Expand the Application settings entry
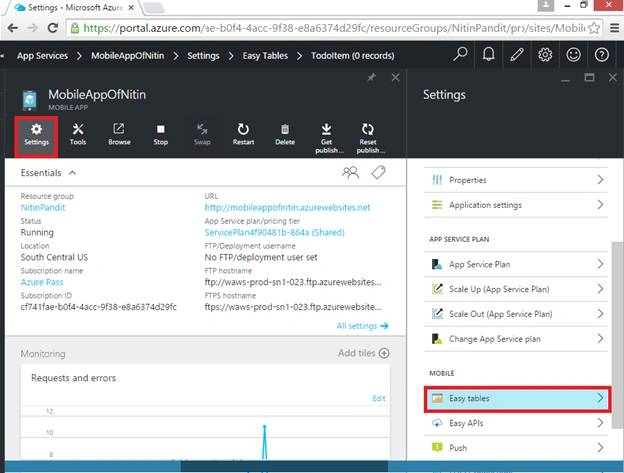624x473 pixels. coord(516,205)
